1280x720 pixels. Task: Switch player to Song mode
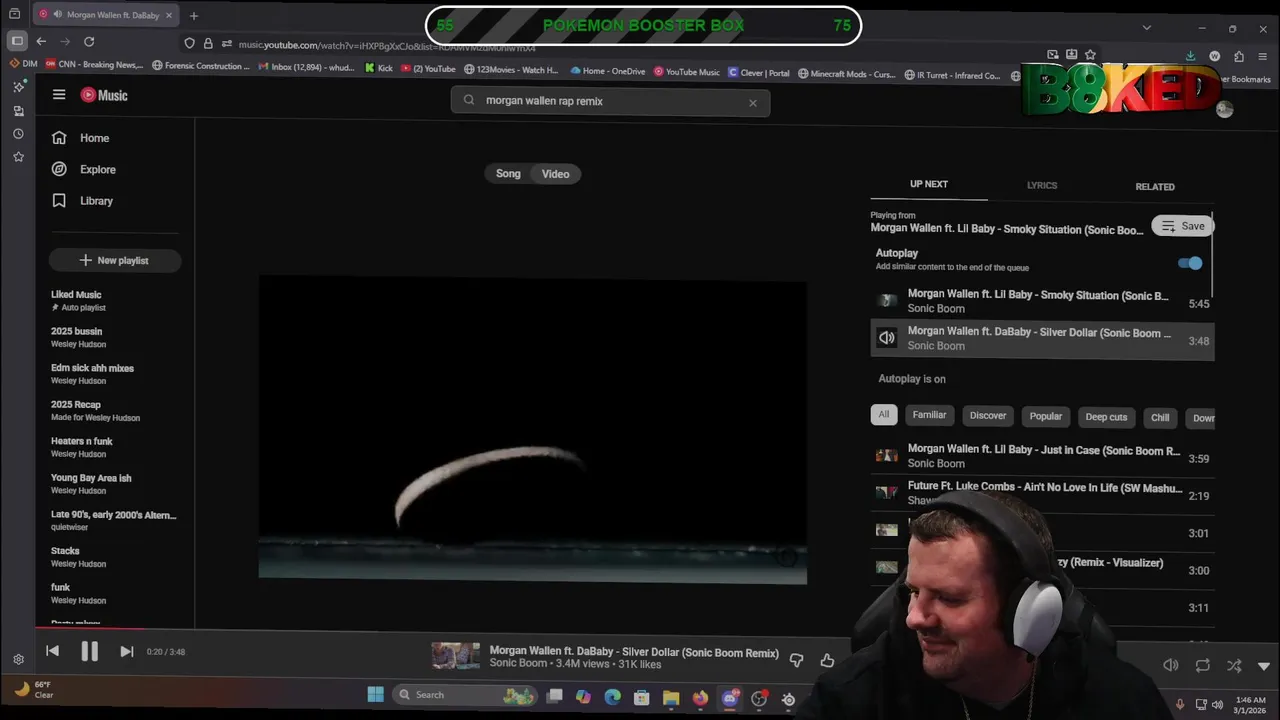[508, 174]
